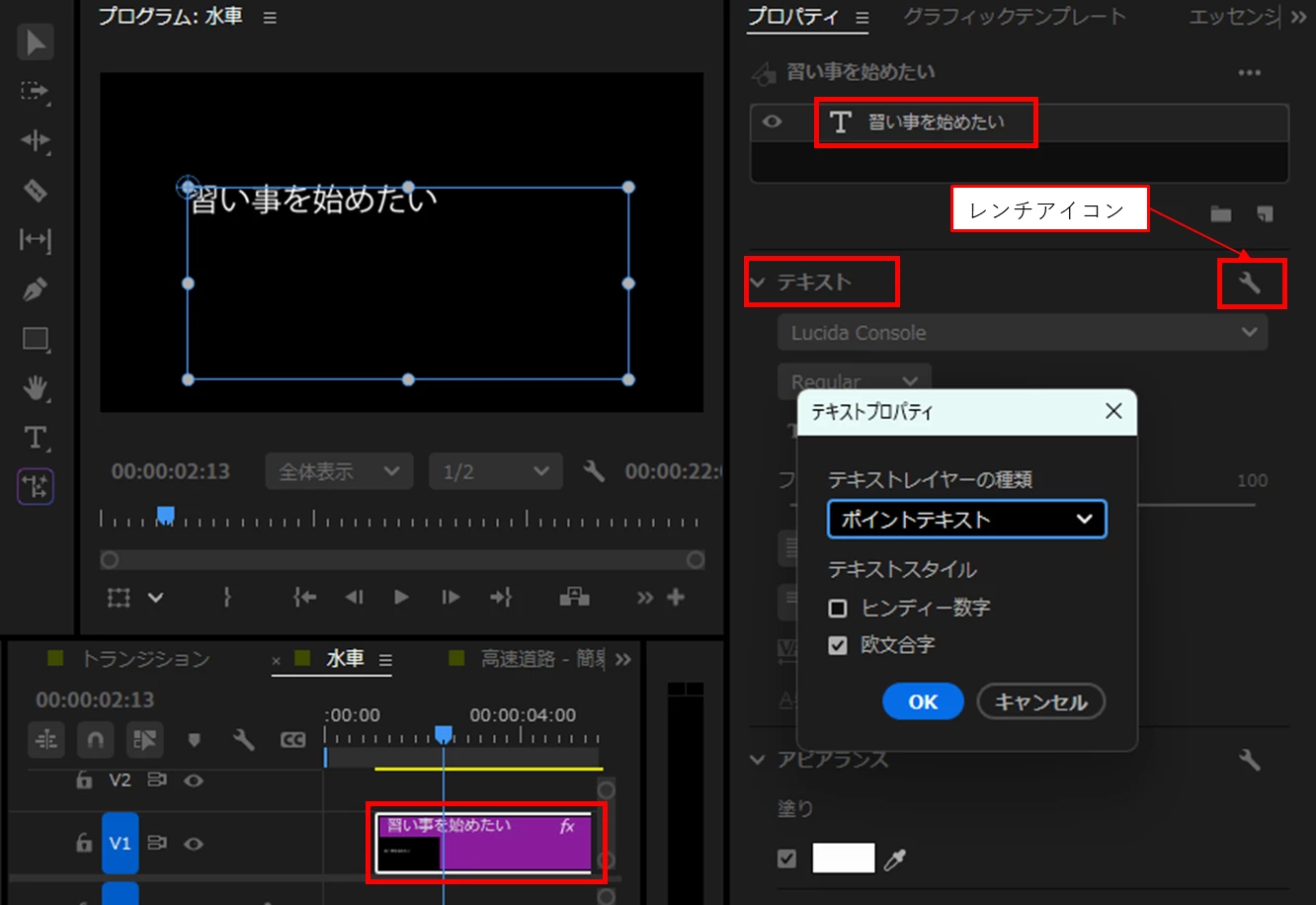Step back one frame

point(354,597)
